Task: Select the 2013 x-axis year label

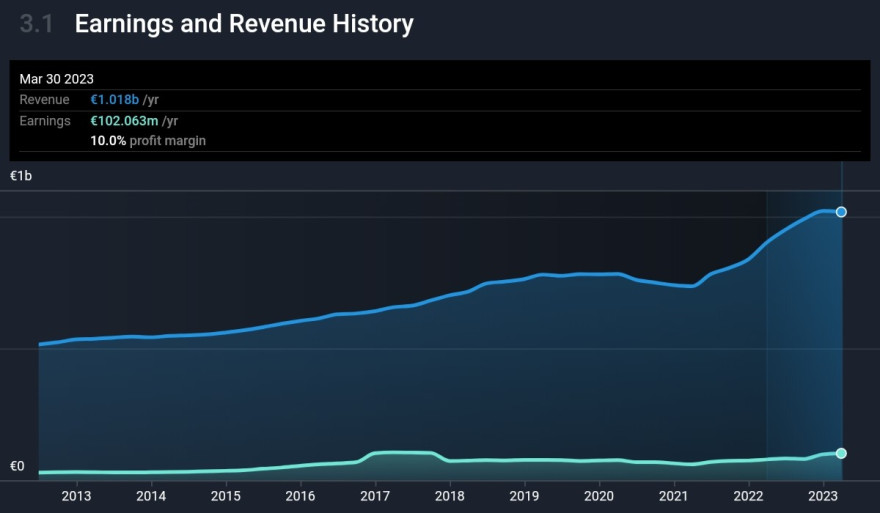Action: point(76,496)
